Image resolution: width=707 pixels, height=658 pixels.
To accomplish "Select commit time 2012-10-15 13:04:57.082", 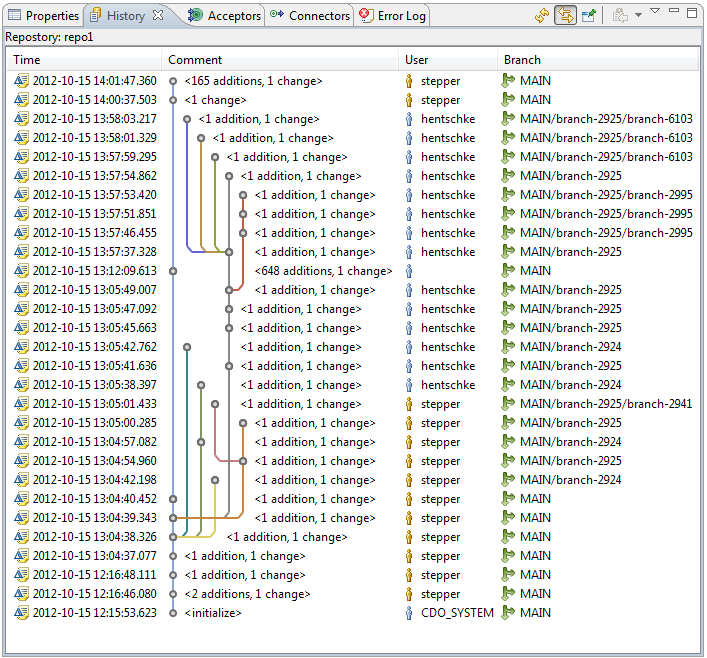I will click(94, 442).
